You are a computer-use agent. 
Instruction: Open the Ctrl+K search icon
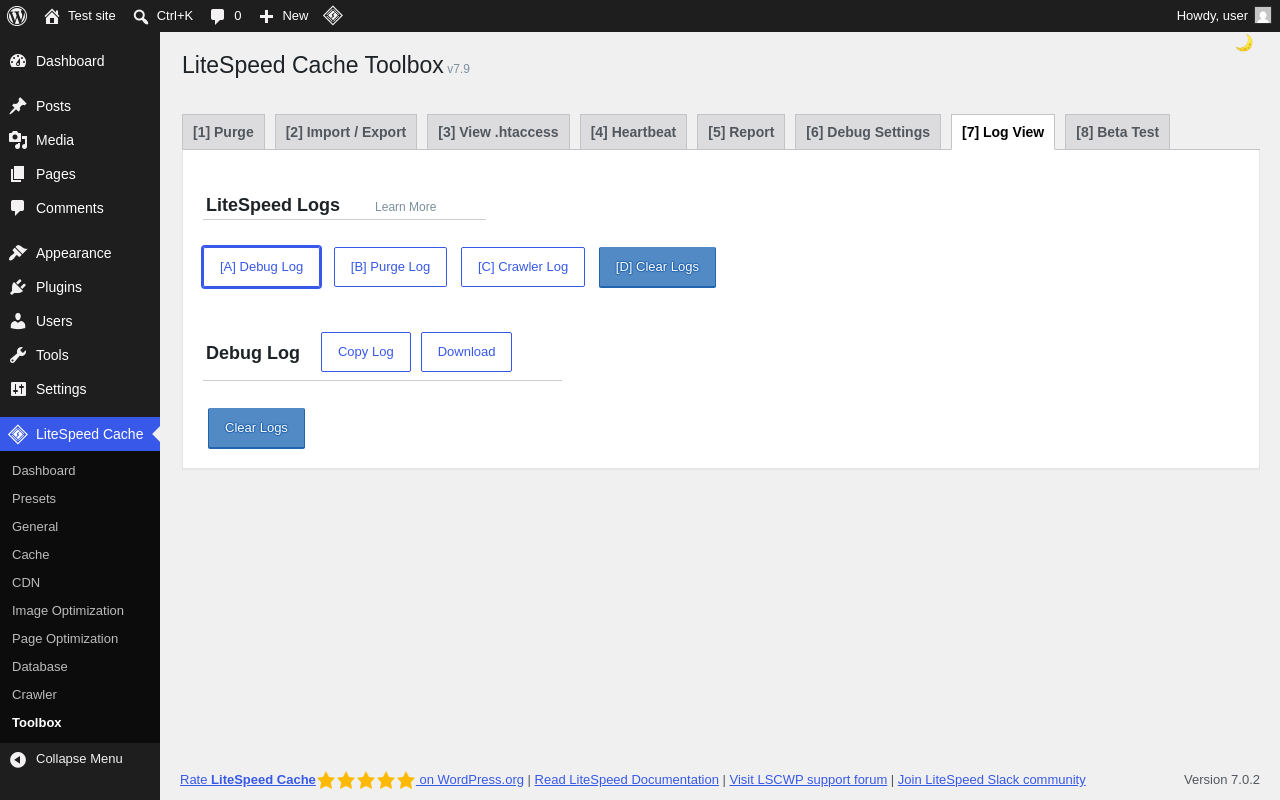click(141, 16)
